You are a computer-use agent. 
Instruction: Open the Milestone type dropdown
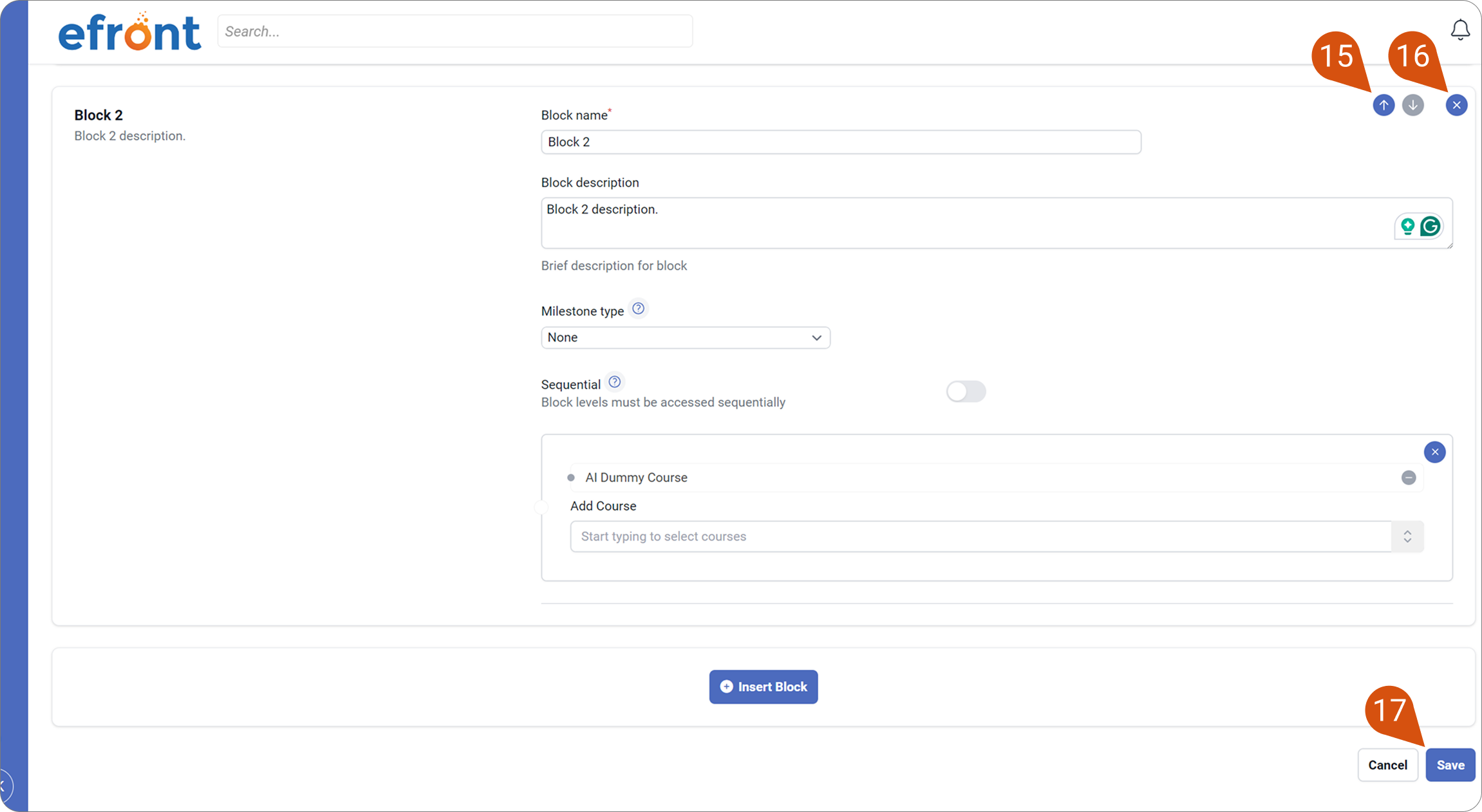(x=686, y=338)
